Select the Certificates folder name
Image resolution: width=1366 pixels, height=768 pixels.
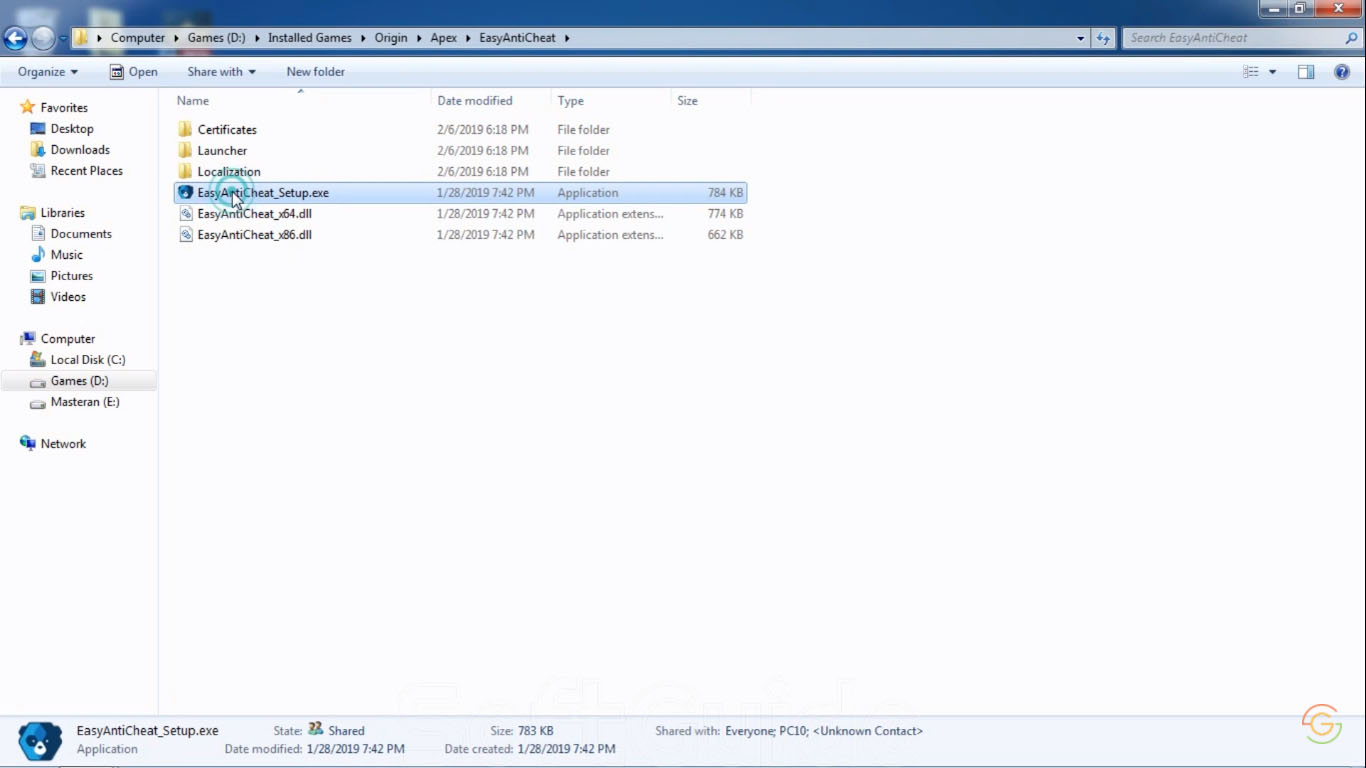tap(227, 130)
